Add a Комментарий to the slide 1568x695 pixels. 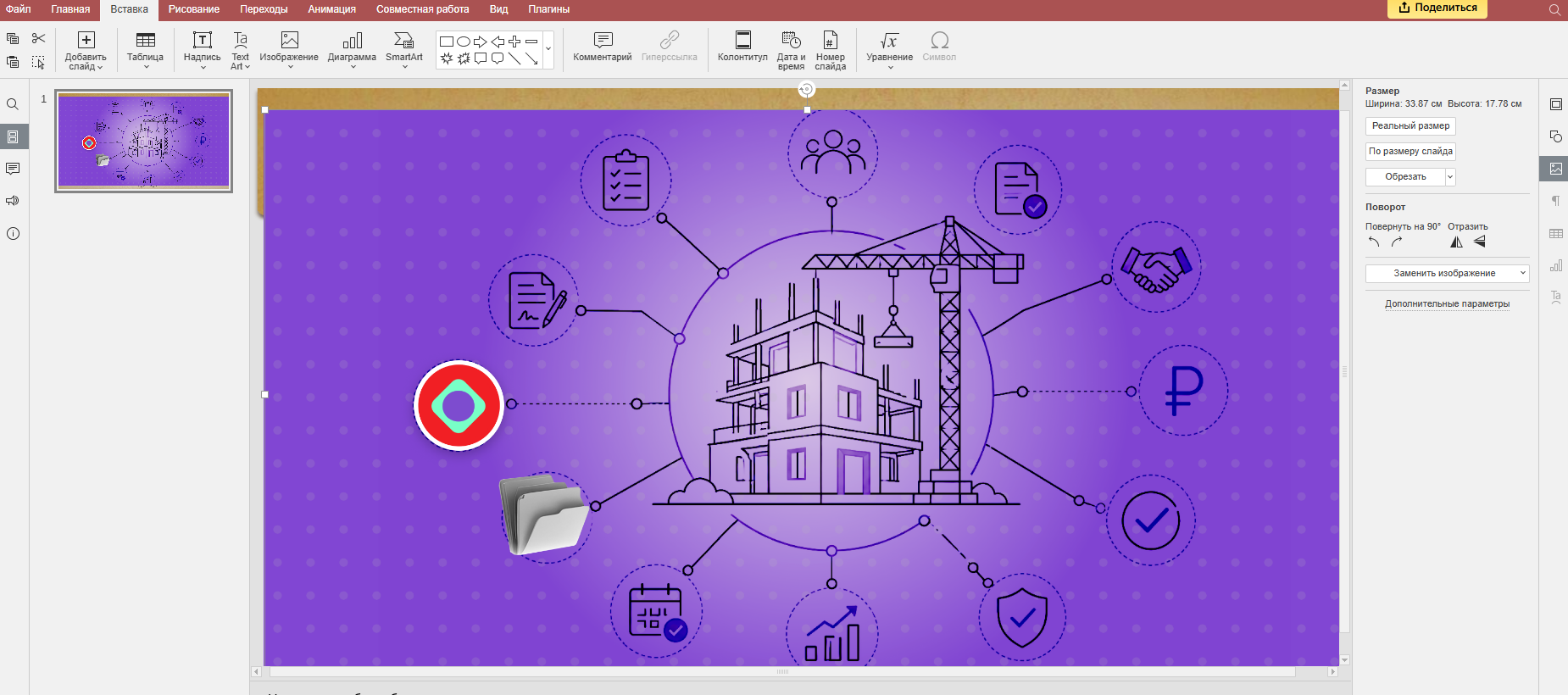tap(602, 47)
